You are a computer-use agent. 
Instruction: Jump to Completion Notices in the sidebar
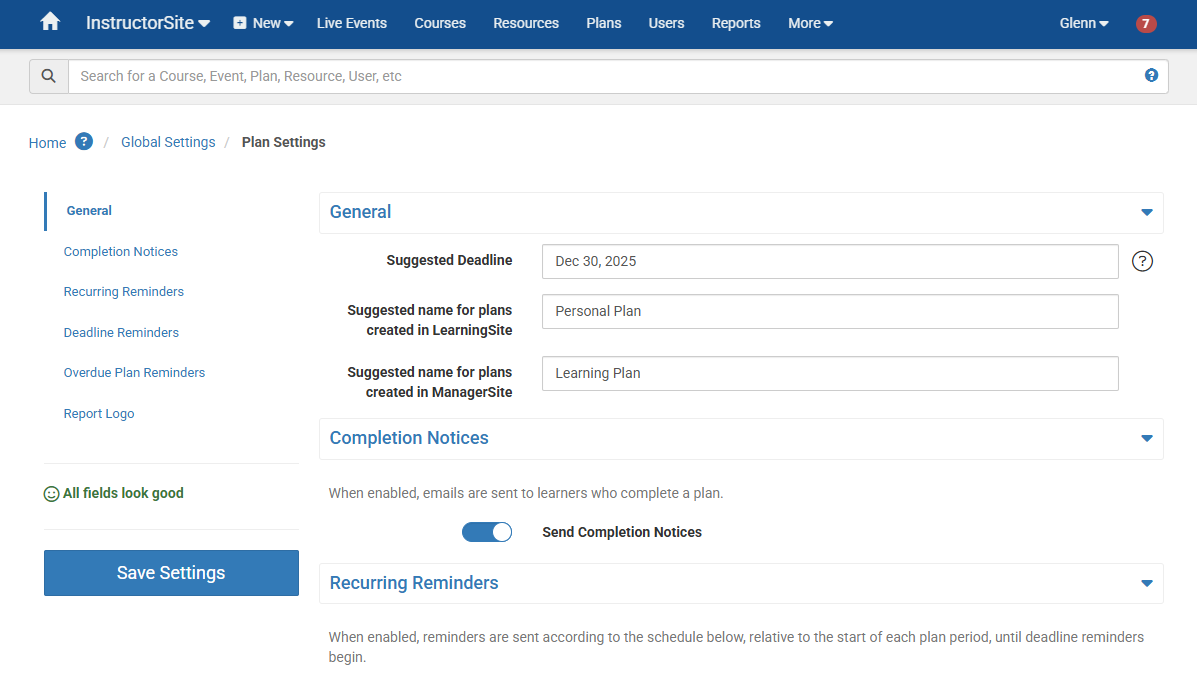point(121,251)
